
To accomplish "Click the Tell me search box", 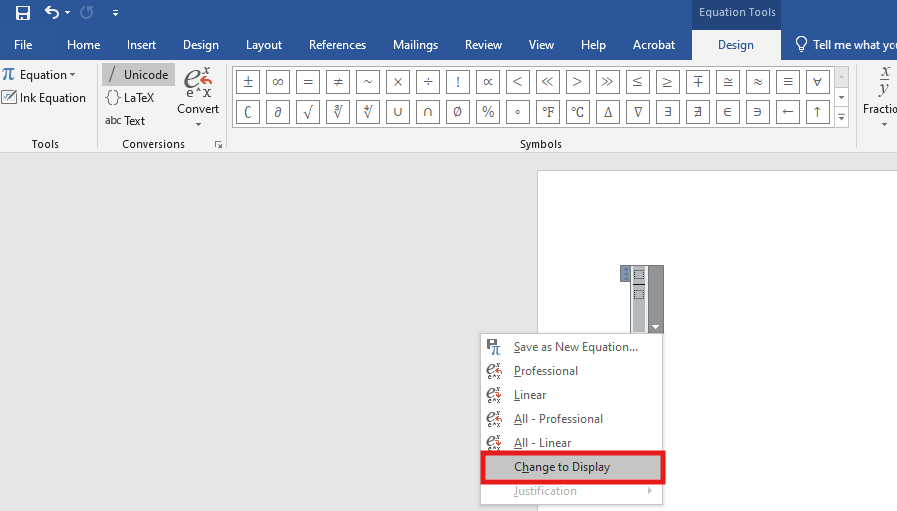I will coord(845,45).
